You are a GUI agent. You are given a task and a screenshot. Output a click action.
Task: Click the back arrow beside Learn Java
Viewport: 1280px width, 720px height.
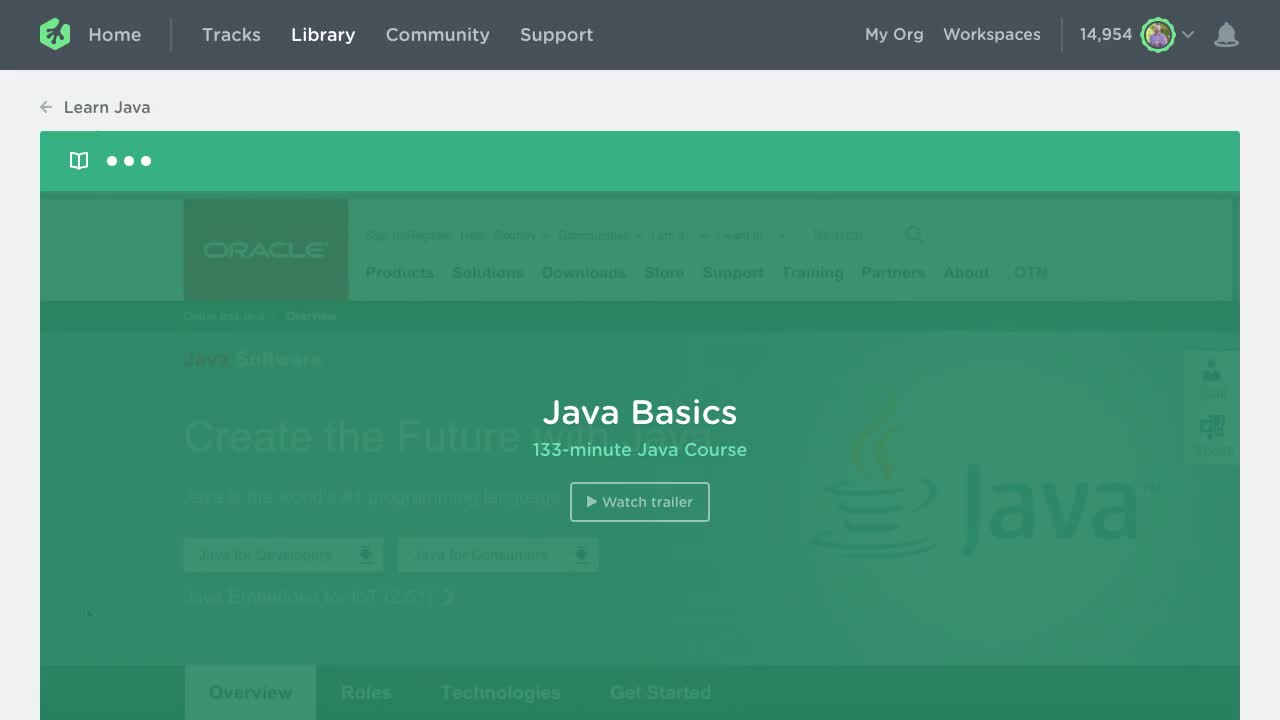[46, 106]
